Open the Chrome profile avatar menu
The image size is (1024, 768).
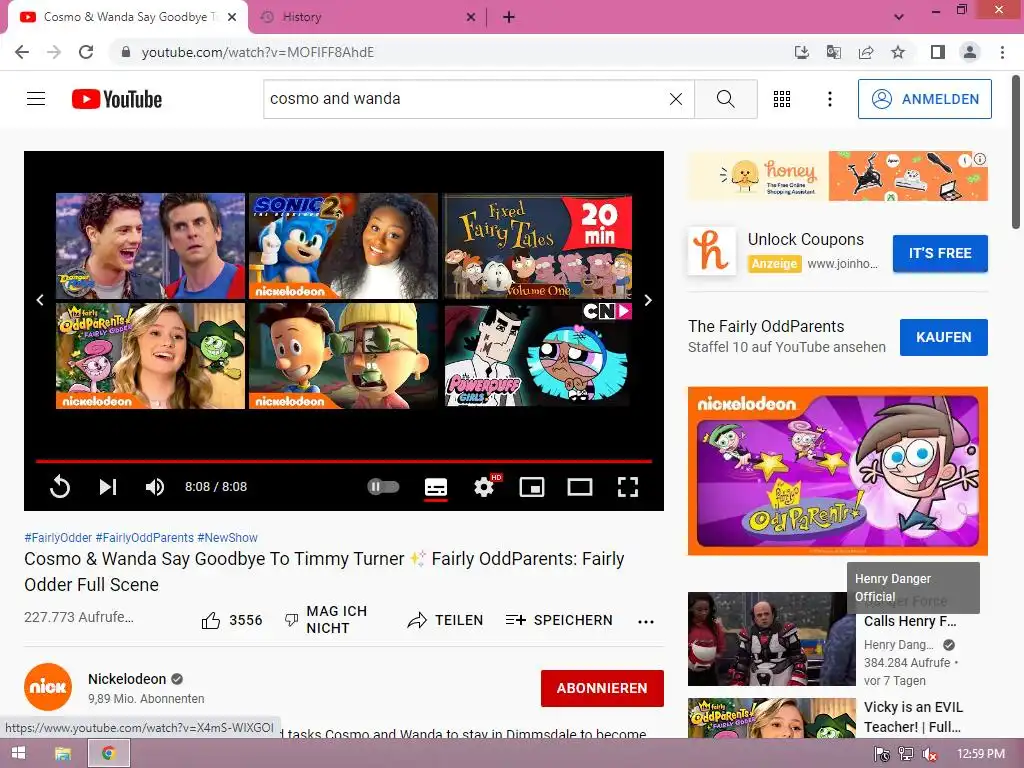pyautogui.click(x=970, y=52)
